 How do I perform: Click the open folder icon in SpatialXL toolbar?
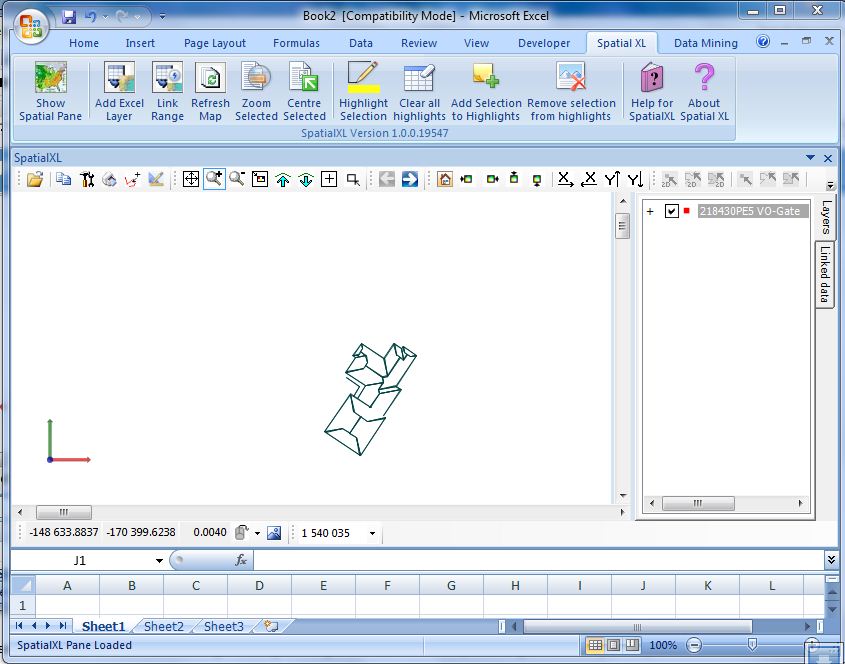pos(35,179)
